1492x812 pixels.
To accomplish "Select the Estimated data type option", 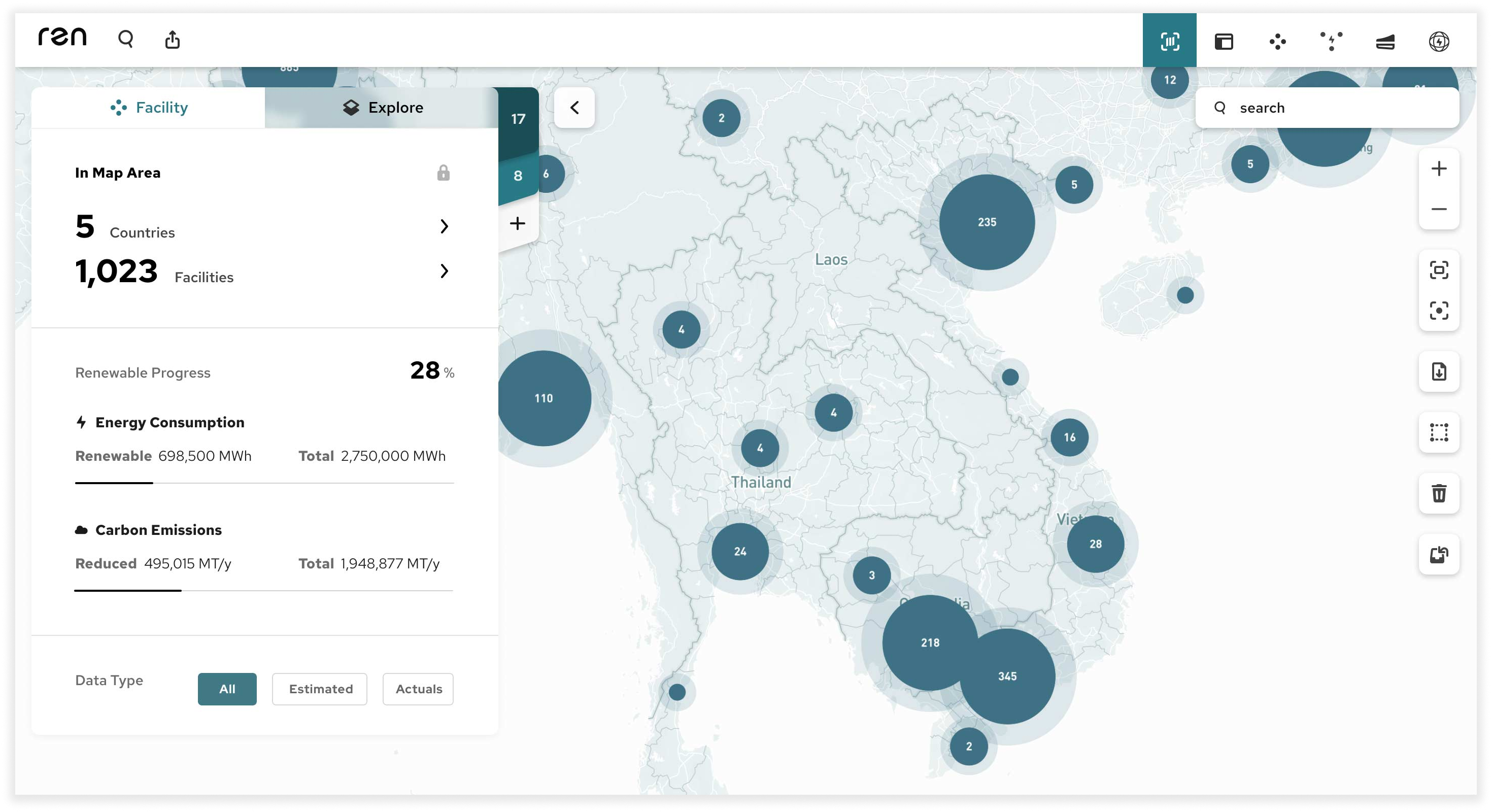I will pyautogui.click(x=320, y=689).
